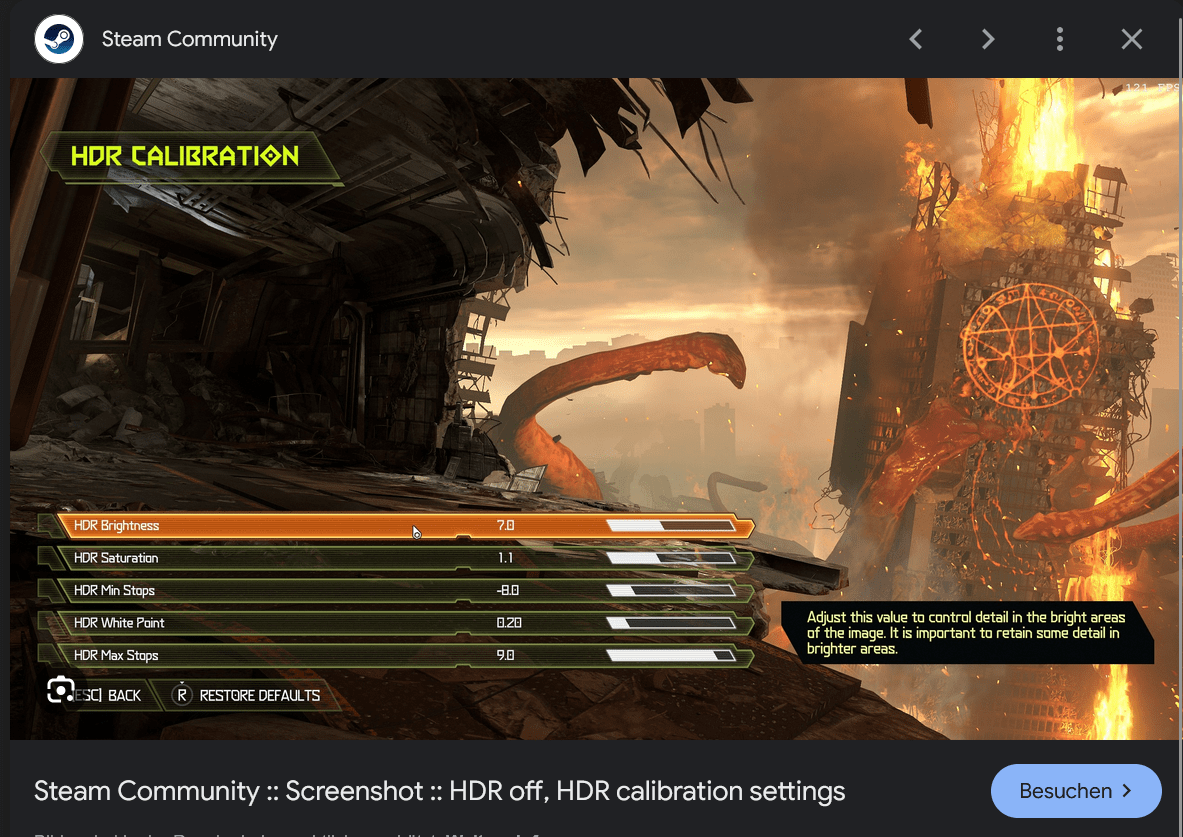The height and width of the screenshot is (837, 1183).
Task: Click the DOOM screenshot image preview
Action: [x=594, y=408]
